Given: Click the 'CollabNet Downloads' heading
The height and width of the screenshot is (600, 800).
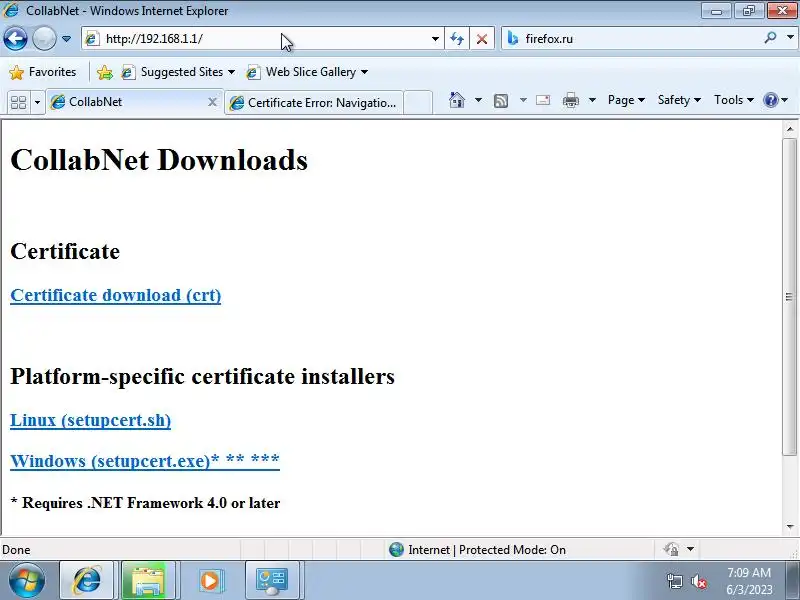Looking at the screenshot, I should (x=159, y=160).
